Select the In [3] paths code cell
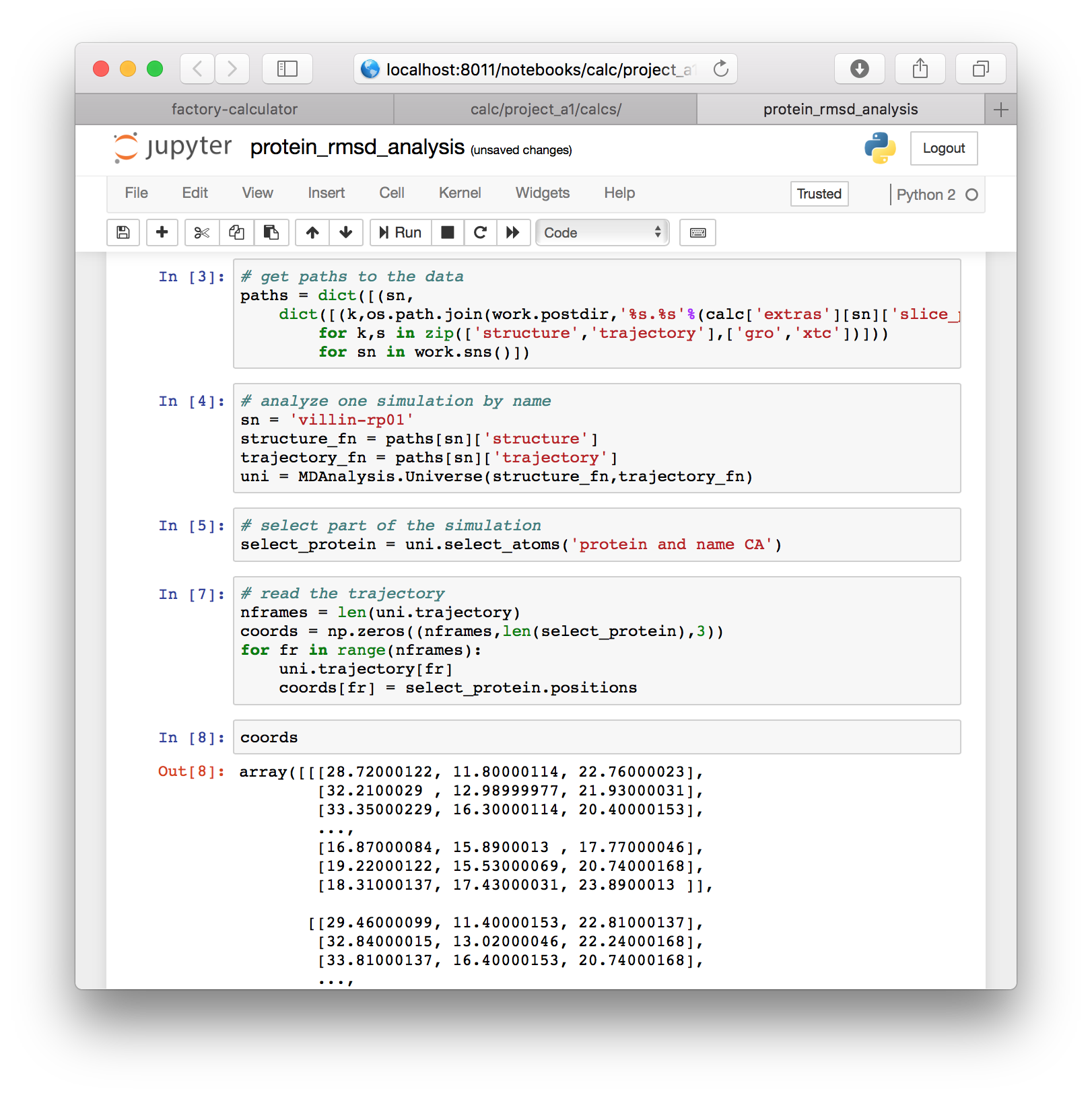 (597, 314)
